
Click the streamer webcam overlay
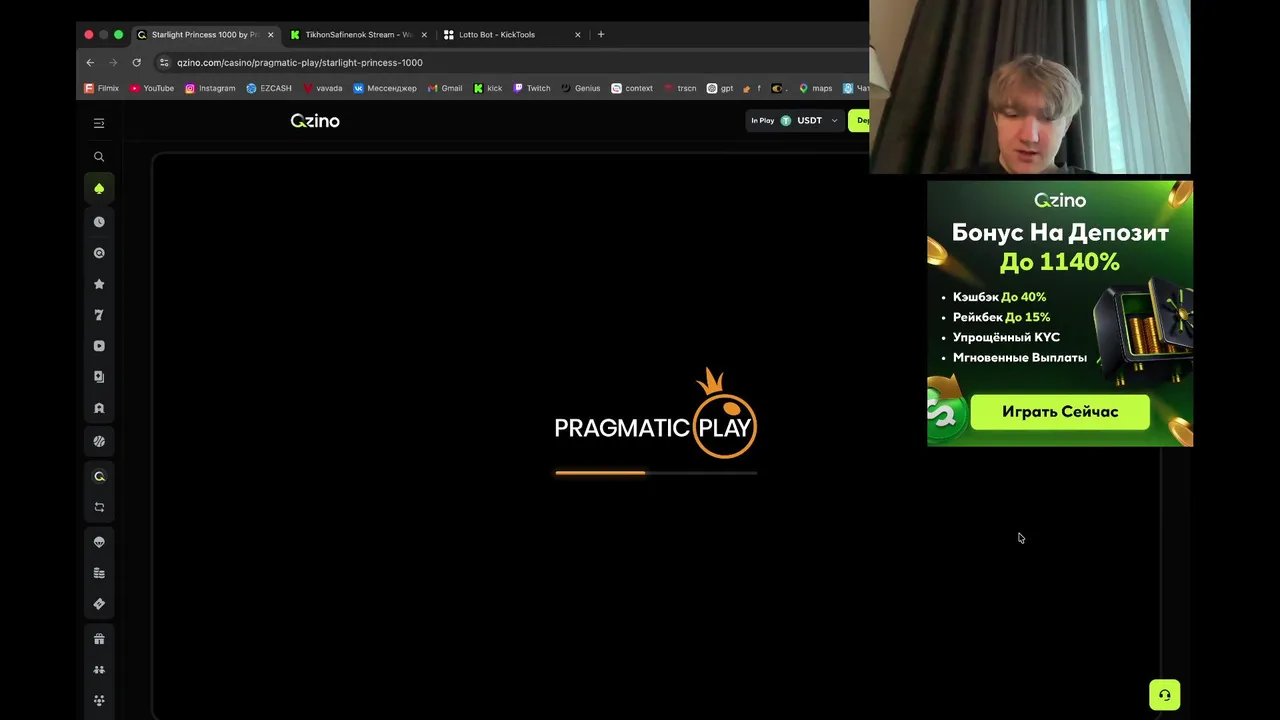pos(1030,87)
